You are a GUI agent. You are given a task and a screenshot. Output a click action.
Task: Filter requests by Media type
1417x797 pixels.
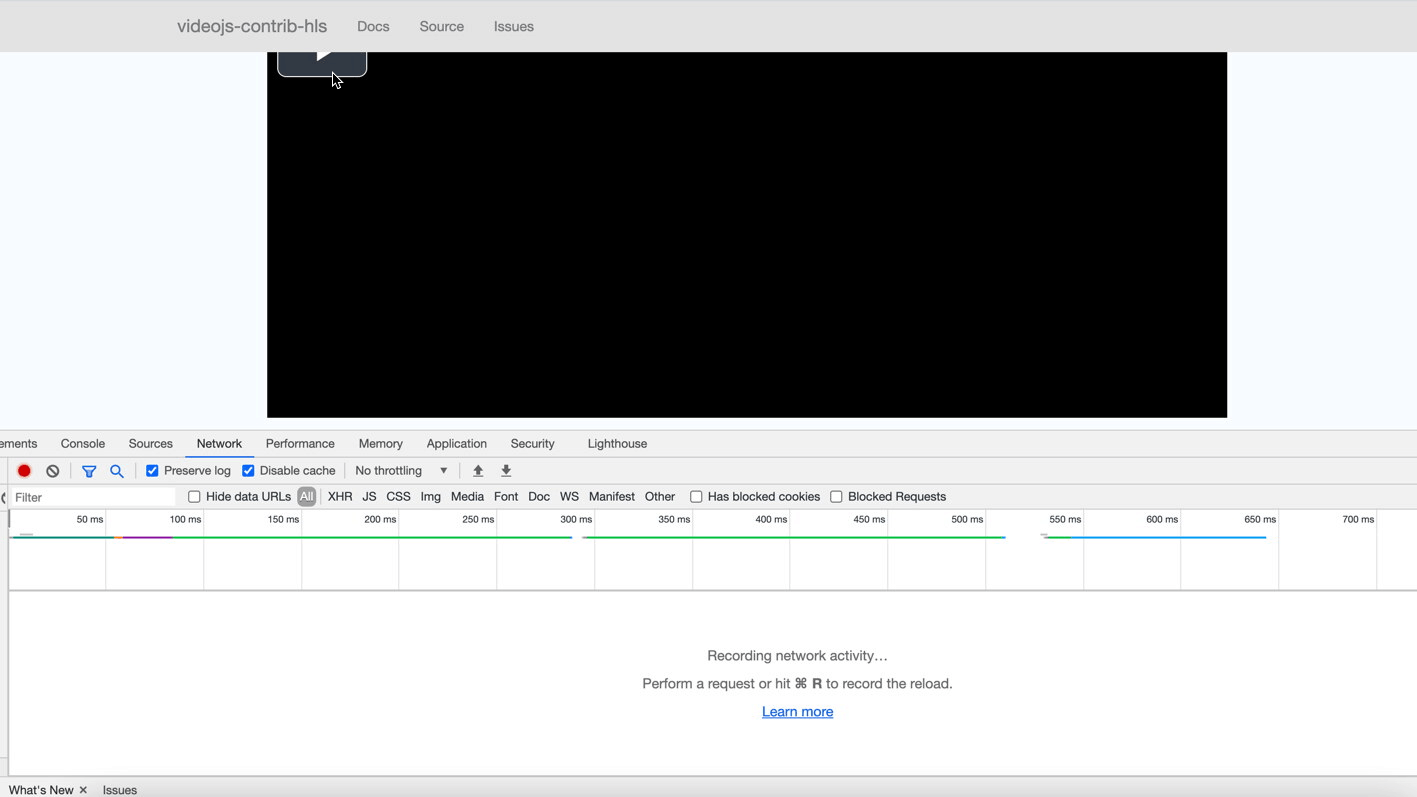pyautogui.click(x=467, y=497)
